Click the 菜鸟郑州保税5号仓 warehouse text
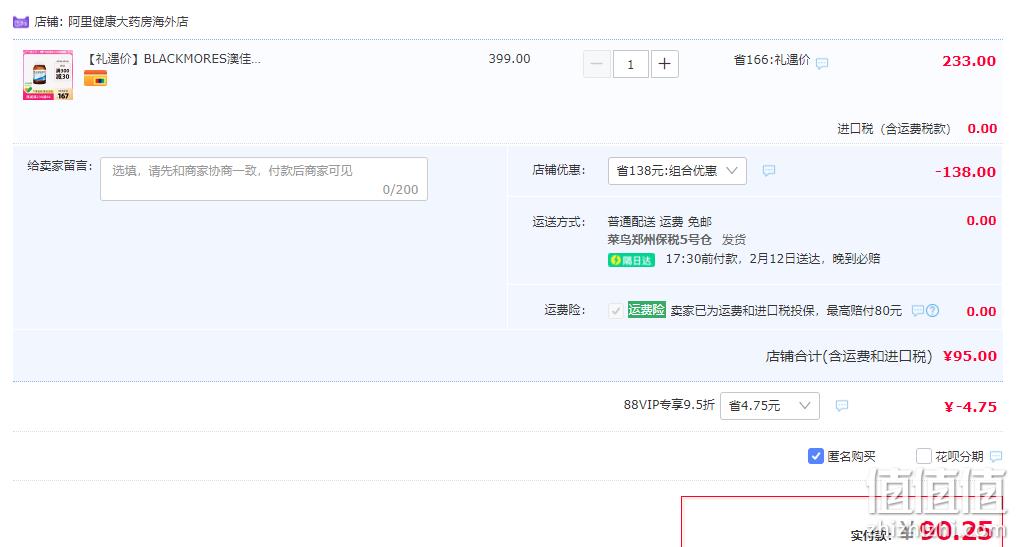Screen dimensions: 1016x547 click(x=660, y=240)
